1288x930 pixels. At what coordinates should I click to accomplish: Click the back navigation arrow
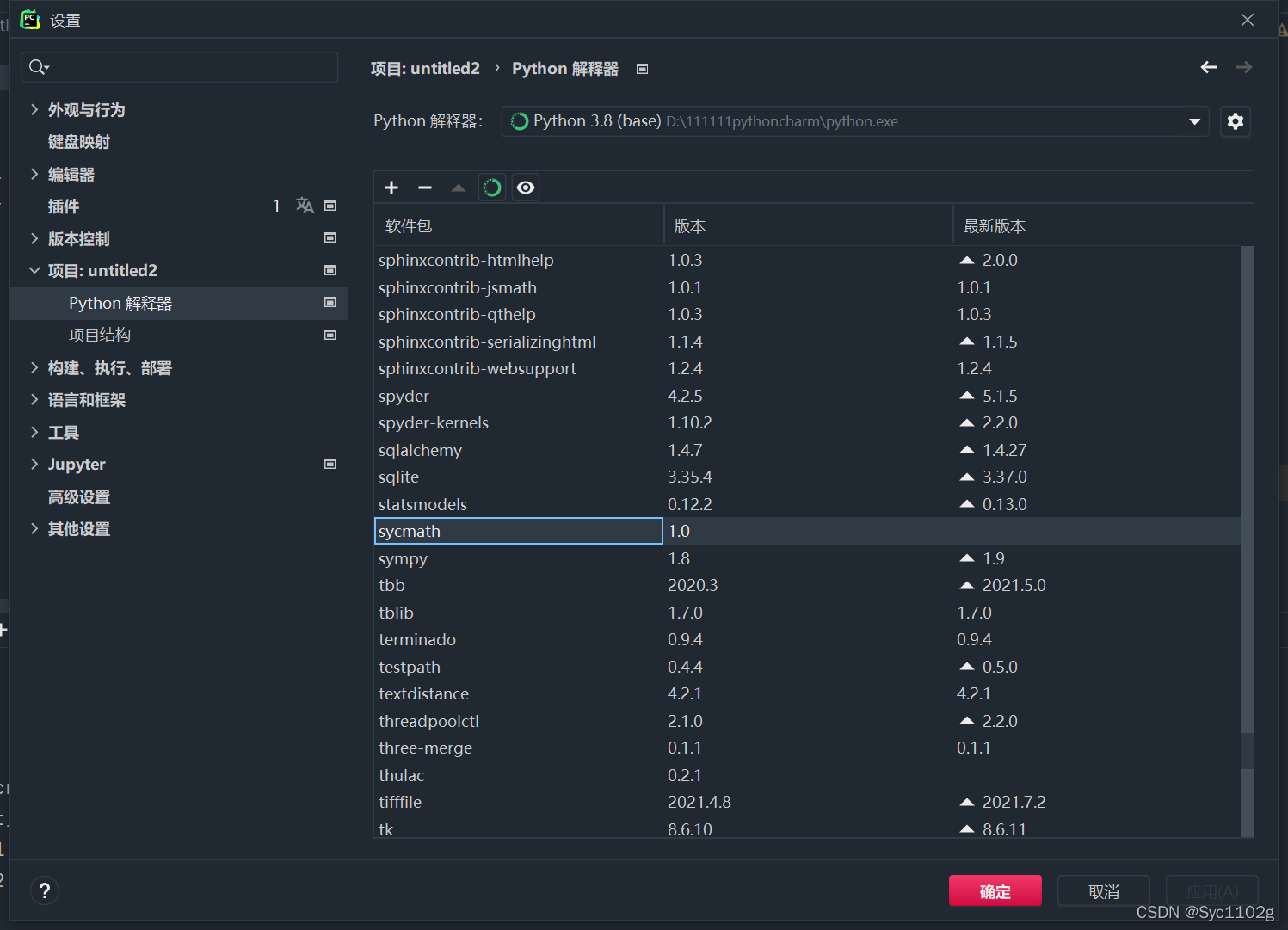pos(1209,67)
